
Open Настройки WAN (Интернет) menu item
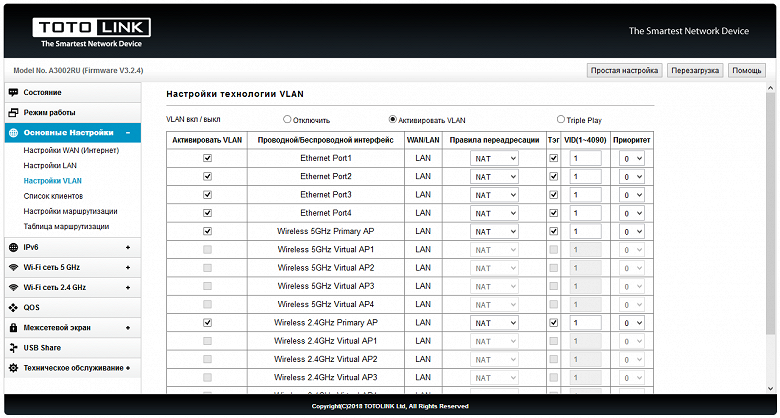point(71,150)
